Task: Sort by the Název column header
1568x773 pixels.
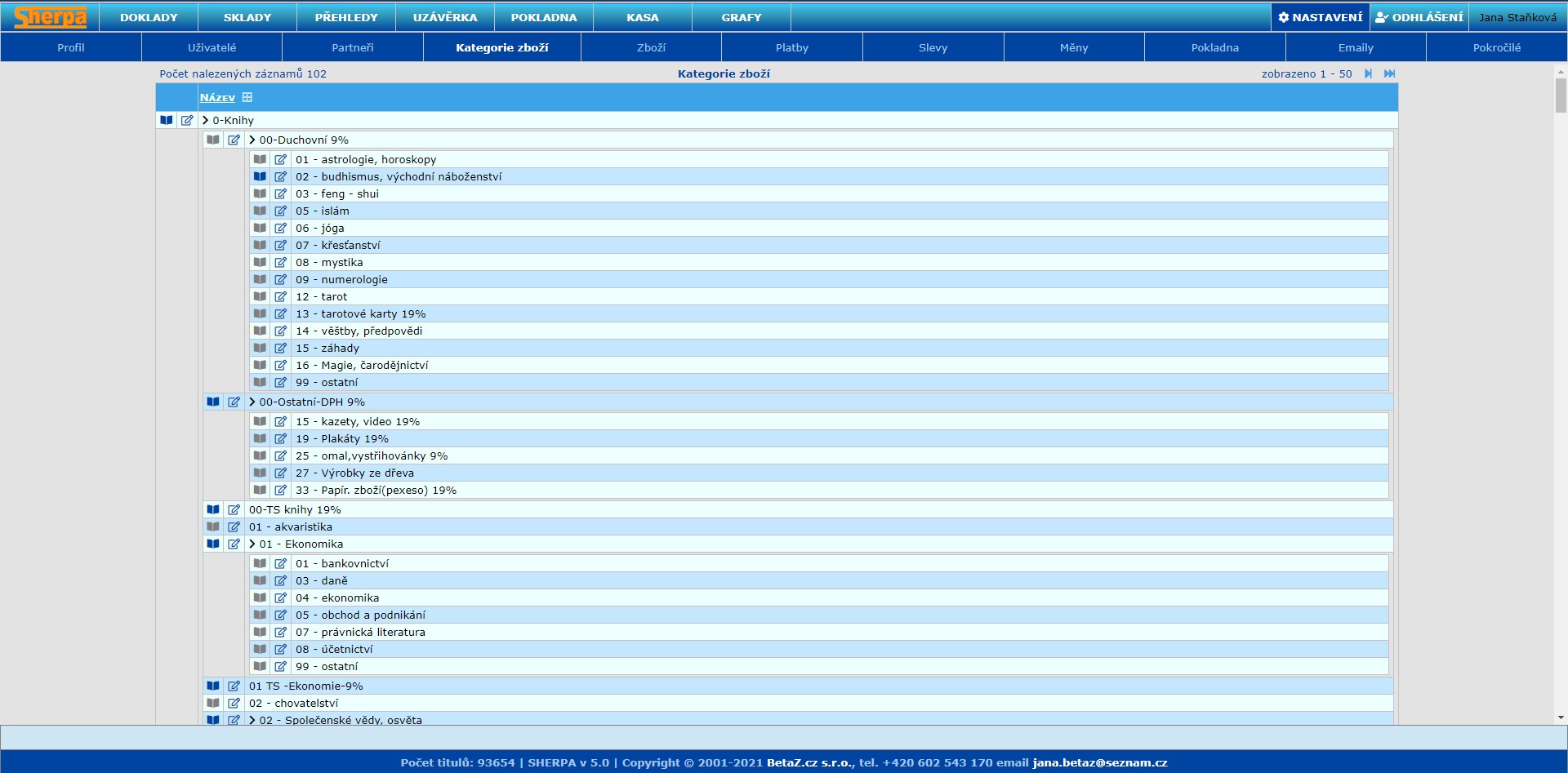Action: [217, 98]
